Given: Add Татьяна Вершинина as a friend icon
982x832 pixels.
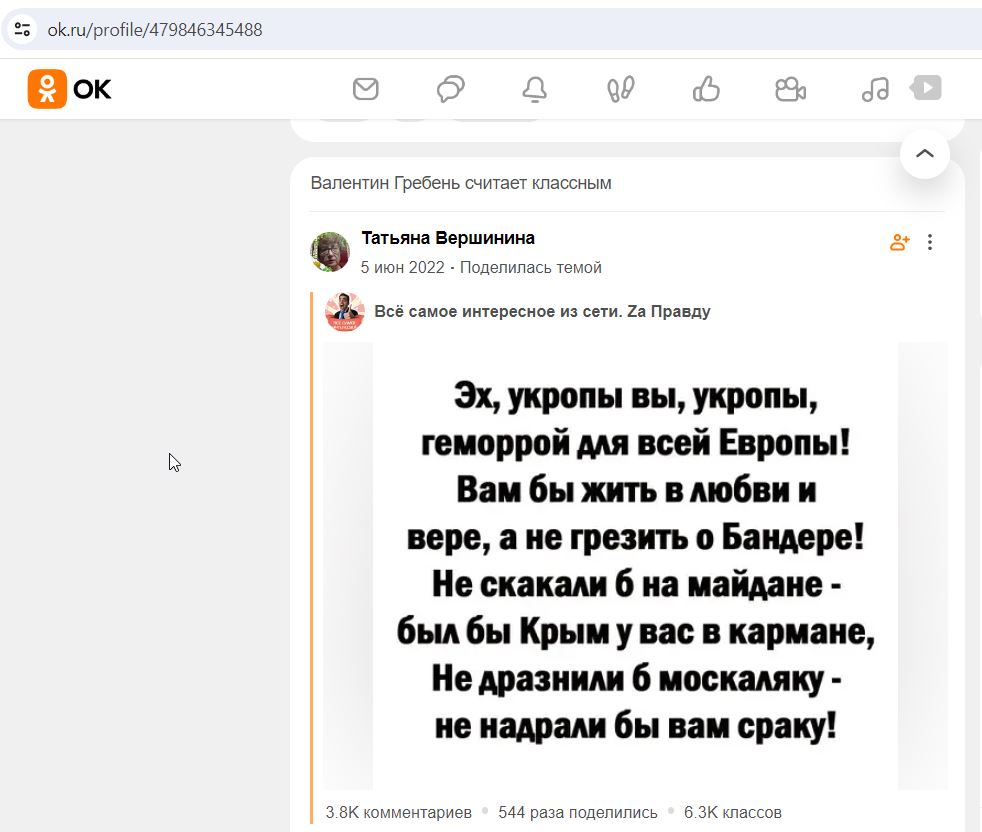Looking at the screenshot, I should pyautogui.click(x=899, y=242).
